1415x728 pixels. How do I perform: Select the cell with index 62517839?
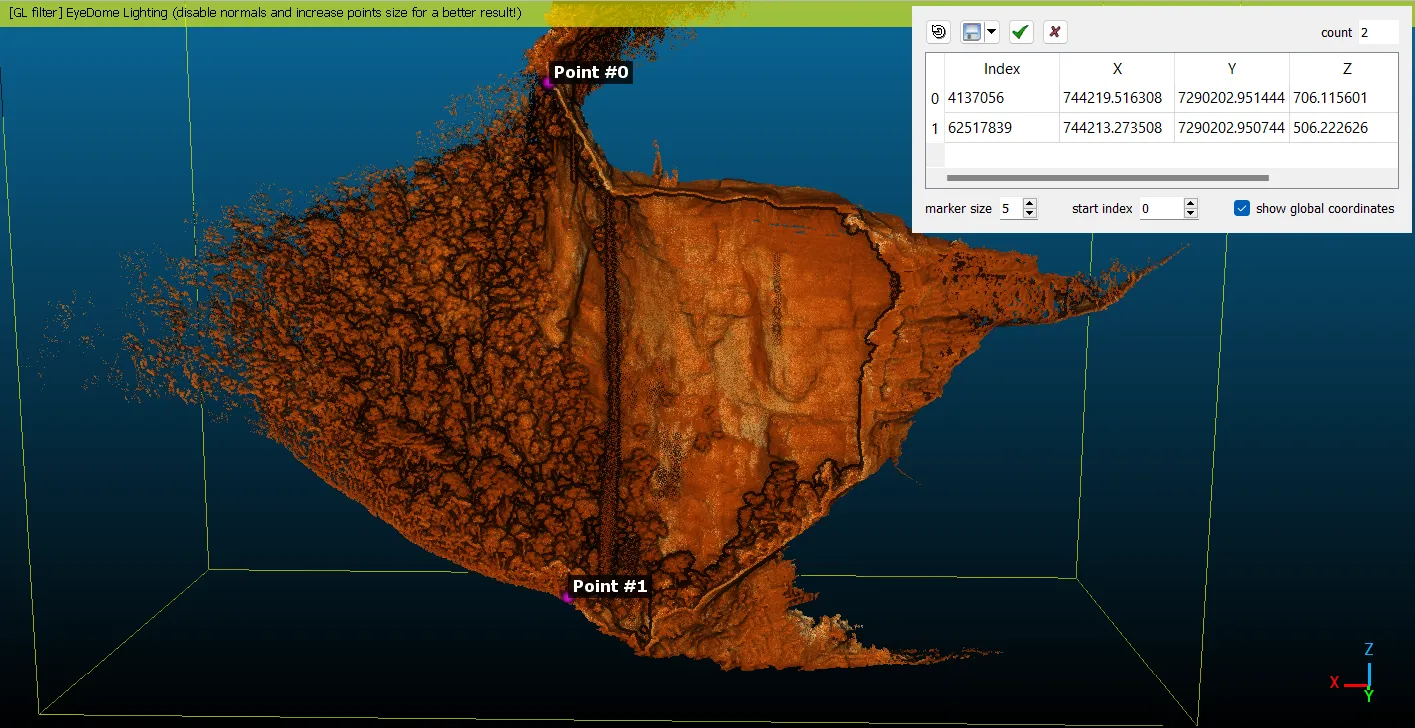1001,128
